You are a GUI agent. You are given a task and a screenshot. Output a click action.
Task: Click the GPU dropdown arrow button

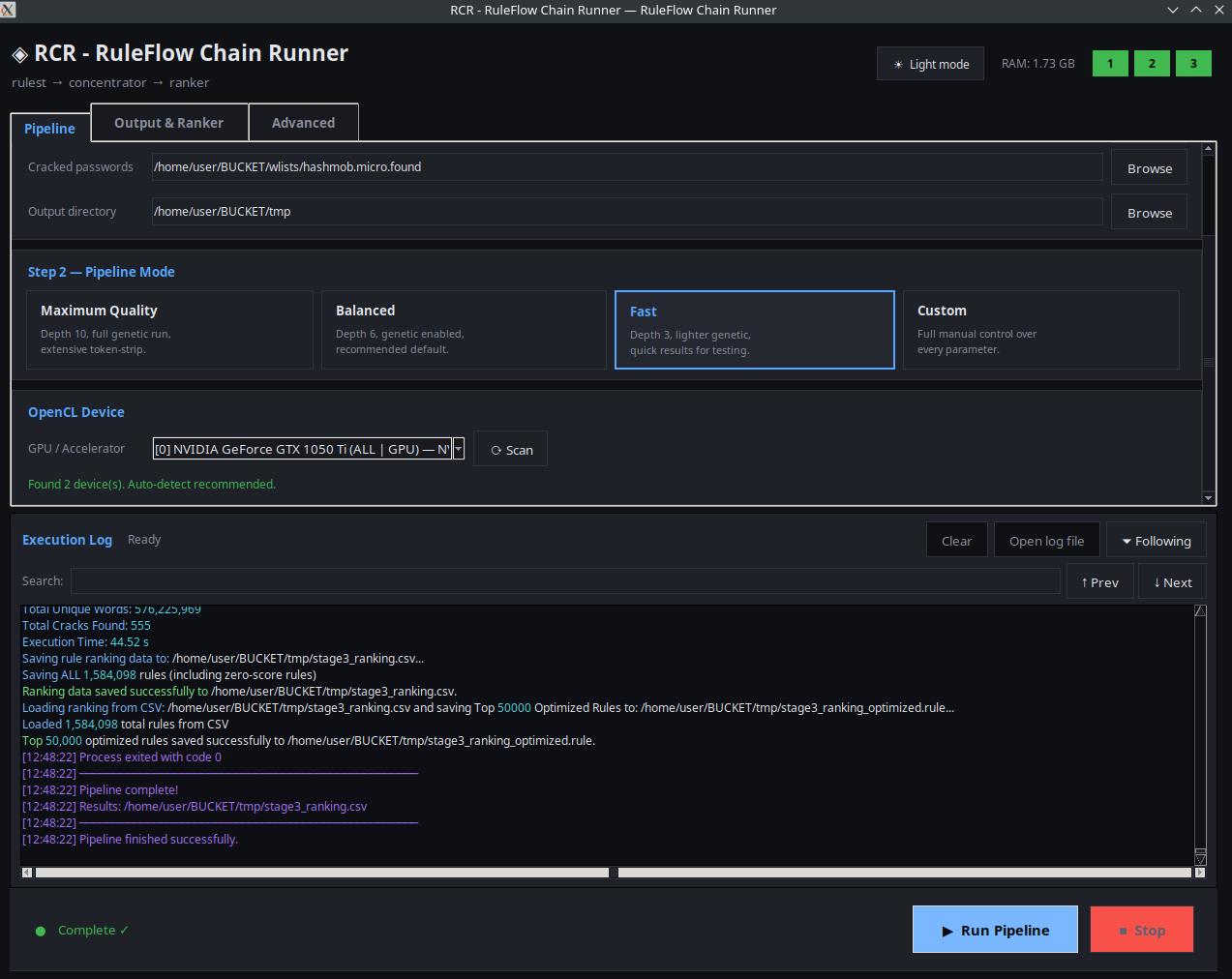coord(459,449)
